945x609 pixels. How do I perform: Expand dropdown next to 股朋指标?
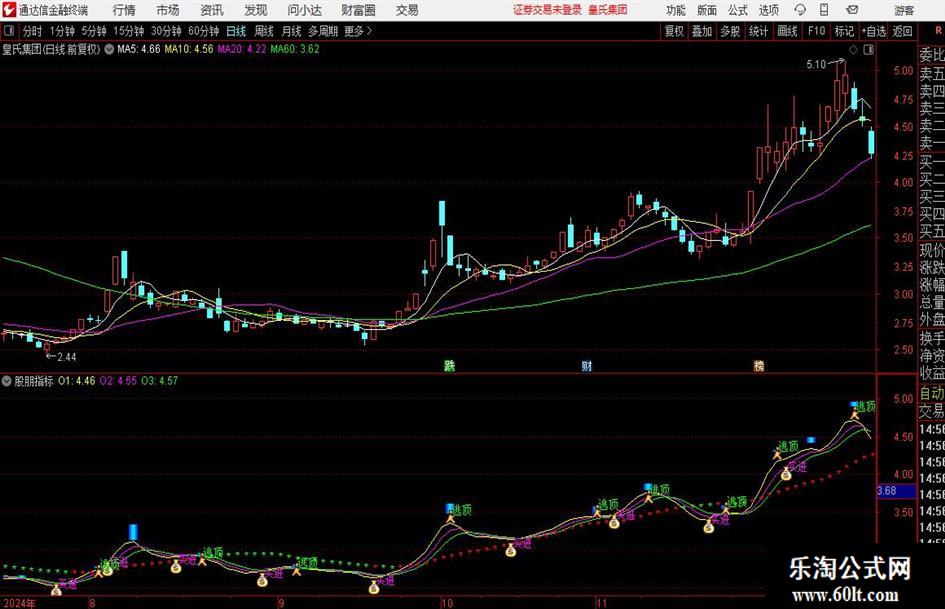[x=7, y=381]
